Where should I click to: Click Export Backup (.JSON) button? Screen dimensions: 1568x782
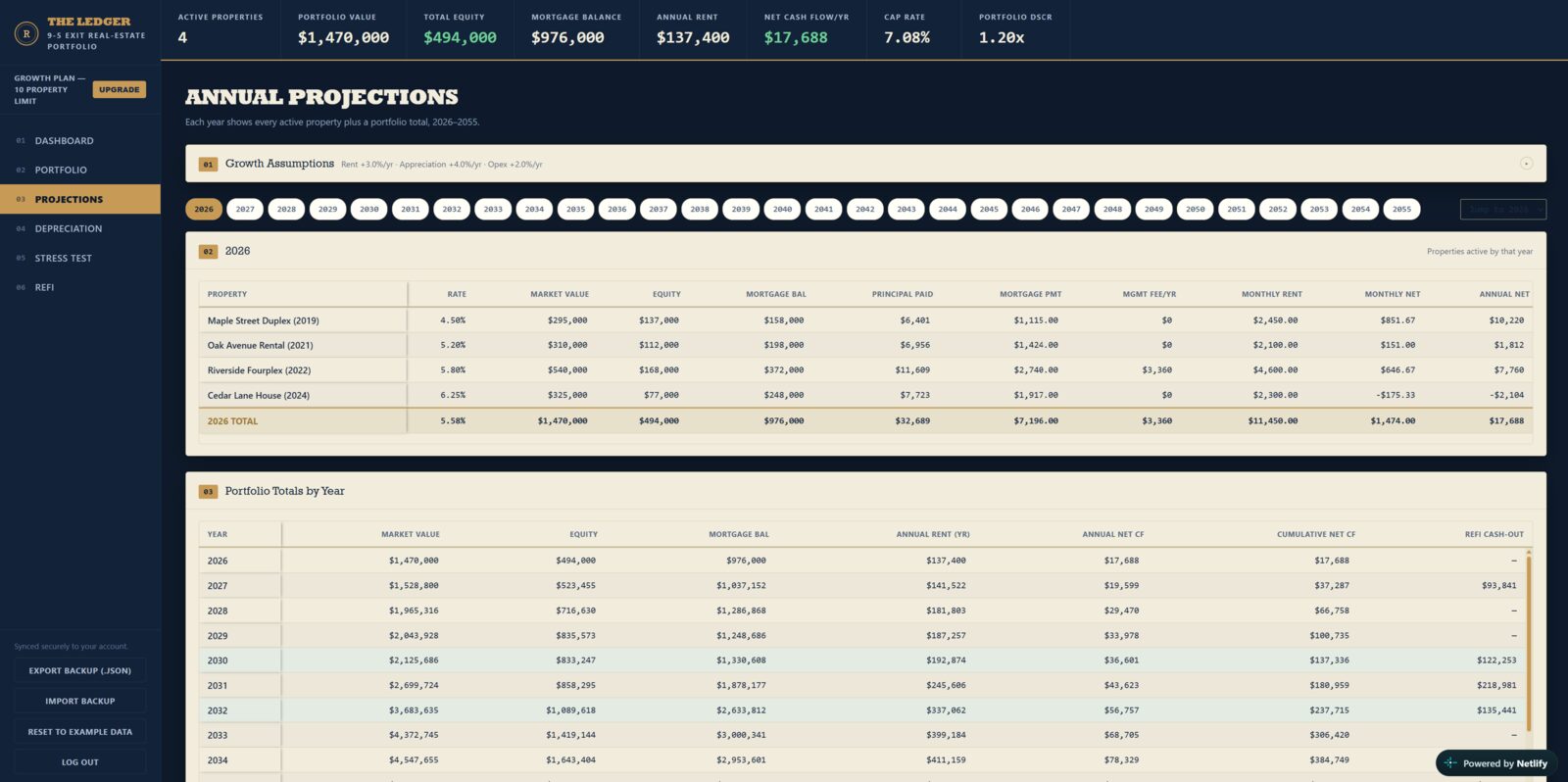point(80,670)
